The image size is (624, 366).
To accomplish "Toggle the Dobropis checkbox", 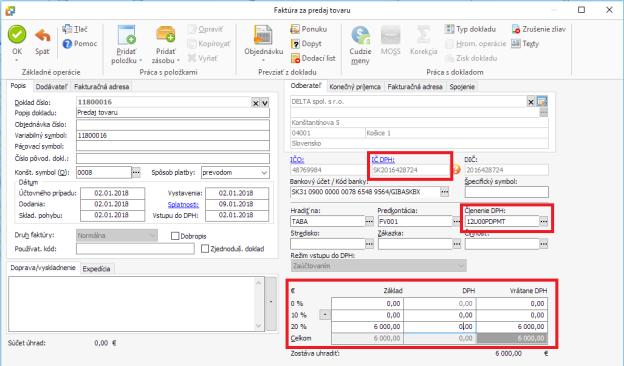I will tap(175, 236).
